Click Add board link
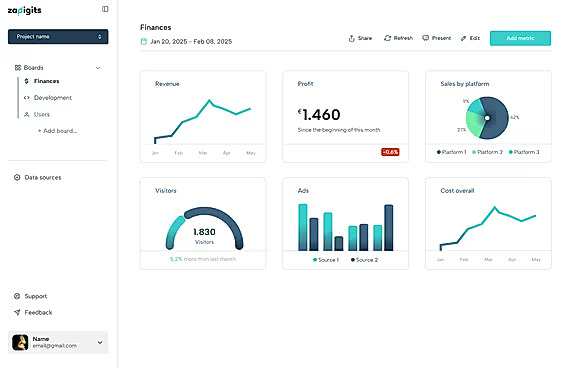The width and height of the screenshot is (569, 368). point(57,131)
